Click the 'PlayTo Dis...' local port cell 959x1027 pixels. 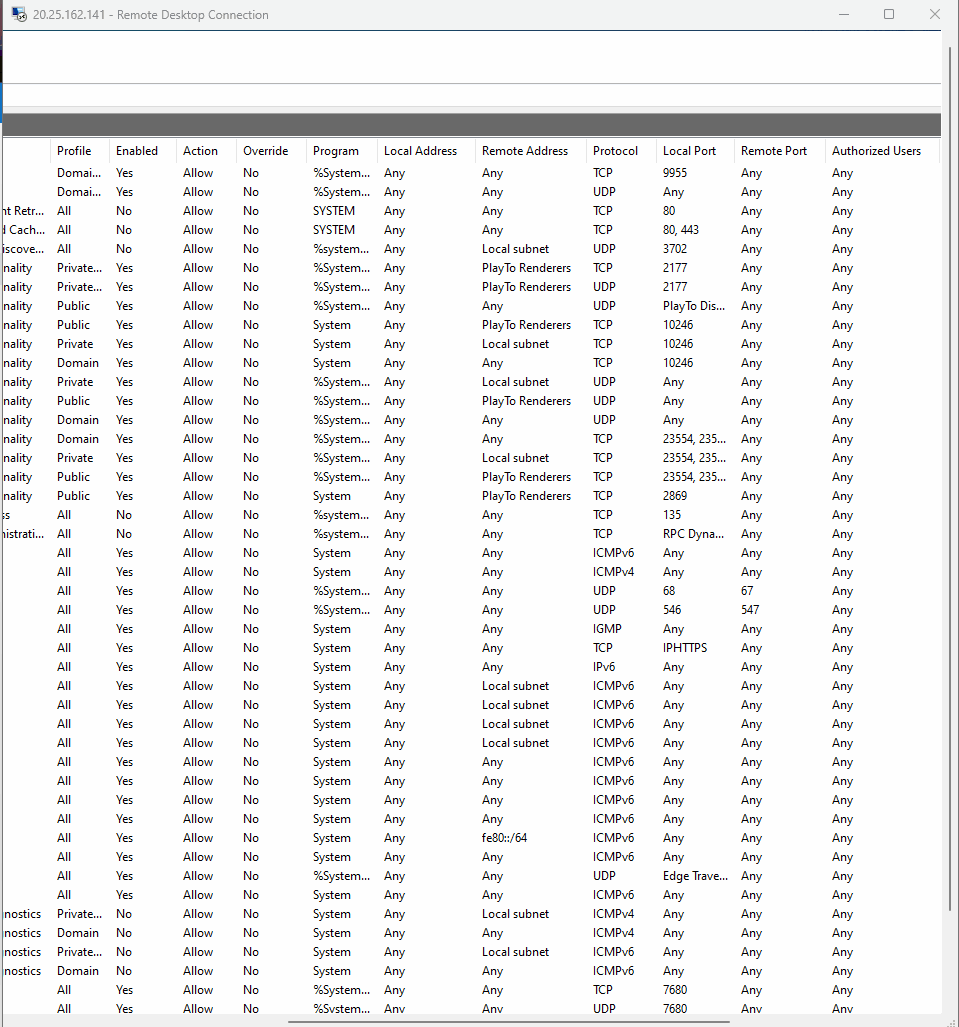pos(694,306)
